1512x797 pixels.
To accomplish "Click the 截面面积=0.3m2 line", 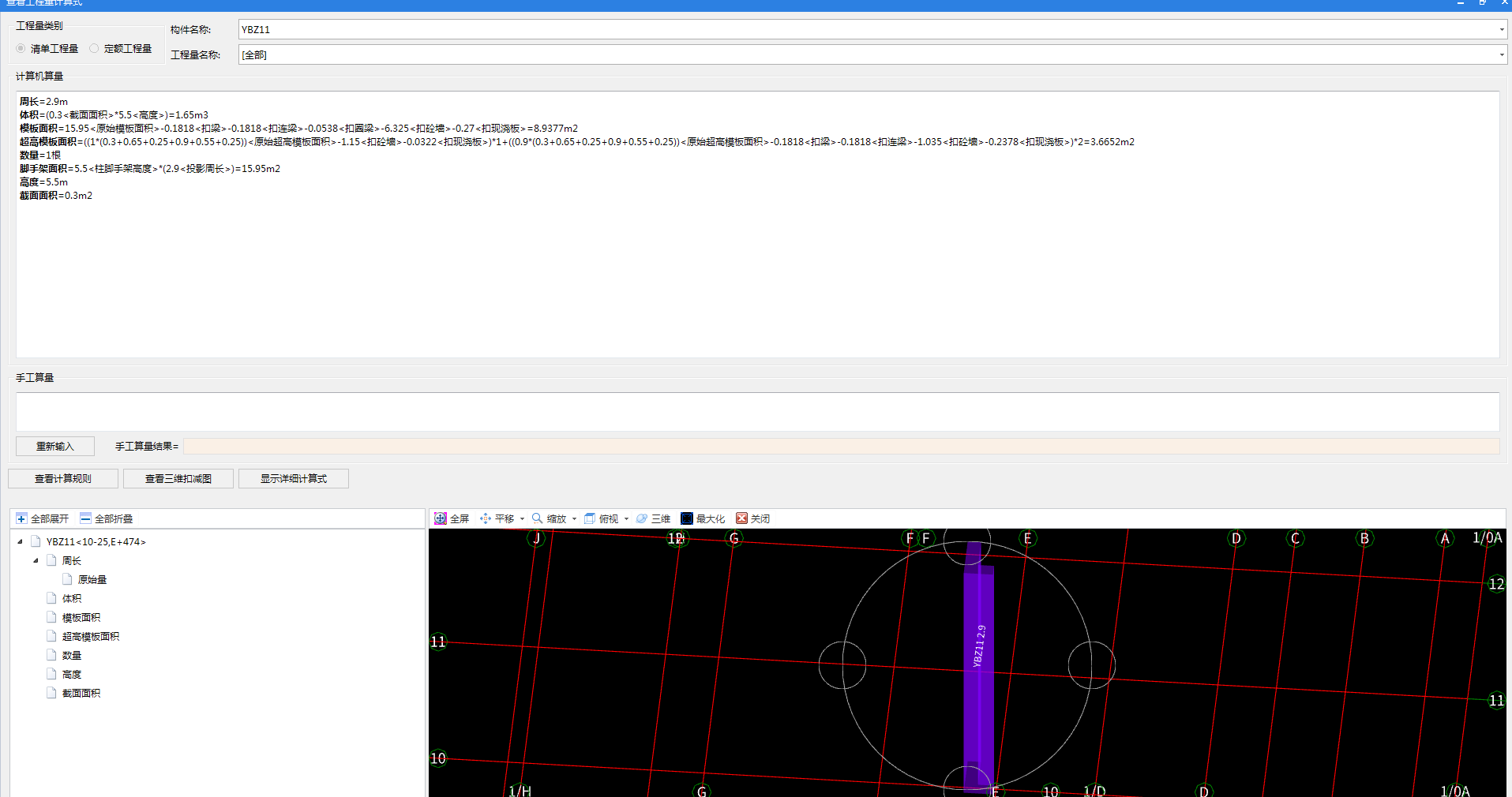I will click(56, 196).
